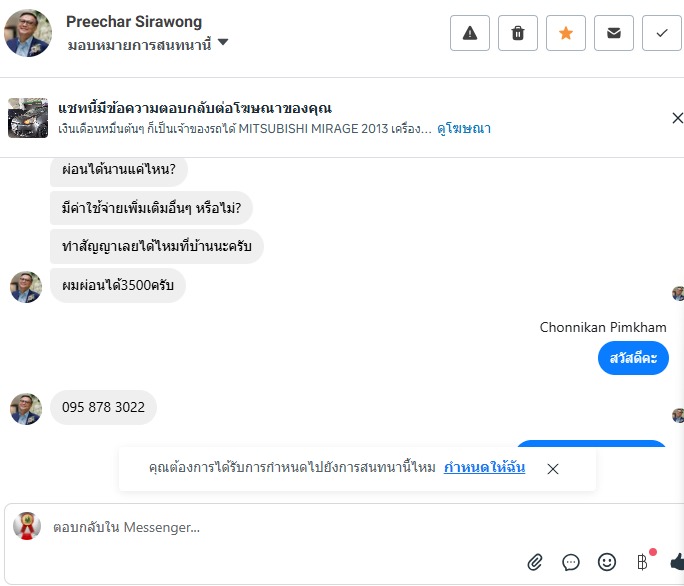
Task: Click the Mitsubishi Mirage ad thumbnail
Action: coord(28,118)
